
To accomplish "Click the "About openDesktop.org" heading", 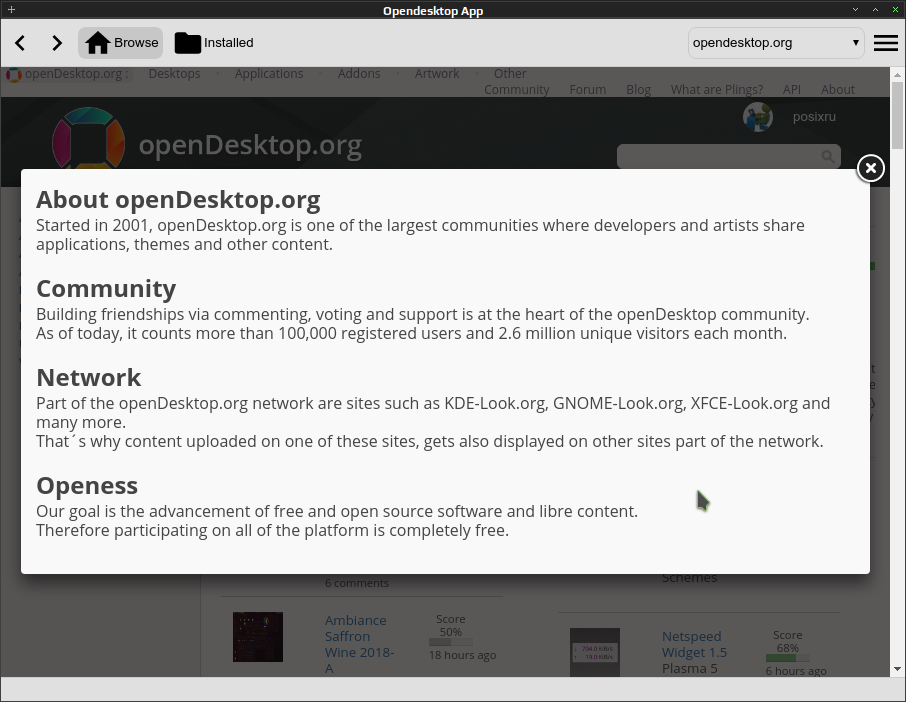I will [x=178, y=200].
